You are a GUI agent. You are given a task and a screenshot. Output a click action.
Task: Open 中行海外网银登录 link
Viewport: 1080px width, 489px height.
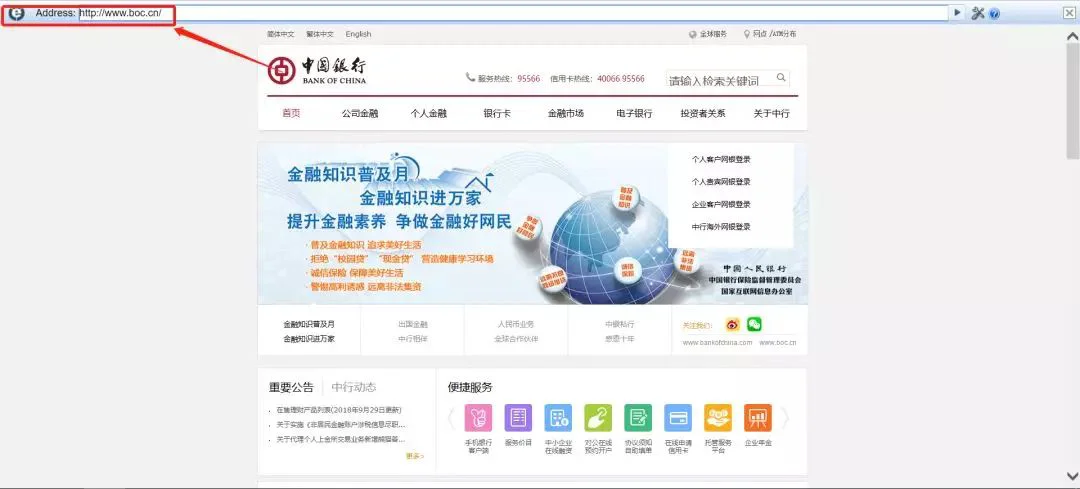720,227
